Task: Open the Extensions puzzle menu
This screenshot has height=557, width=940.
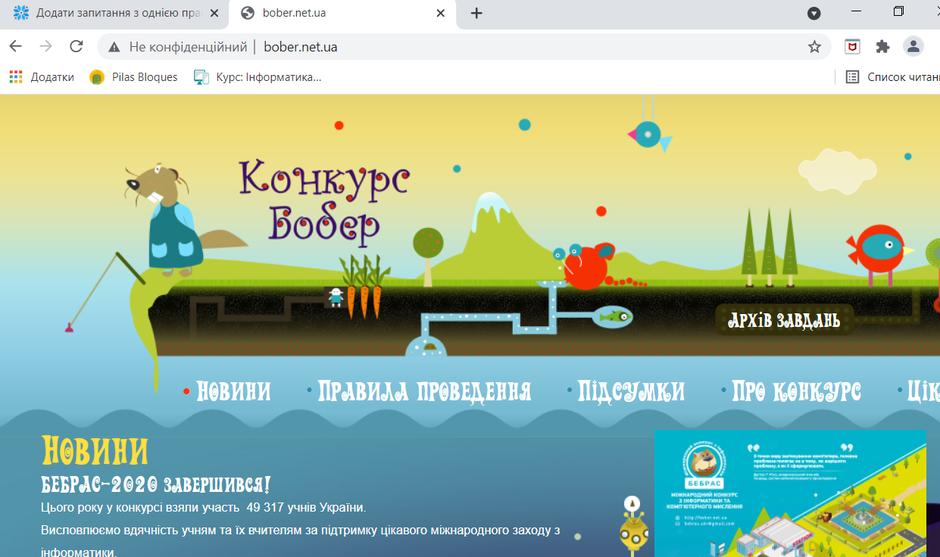Action: 882,47
